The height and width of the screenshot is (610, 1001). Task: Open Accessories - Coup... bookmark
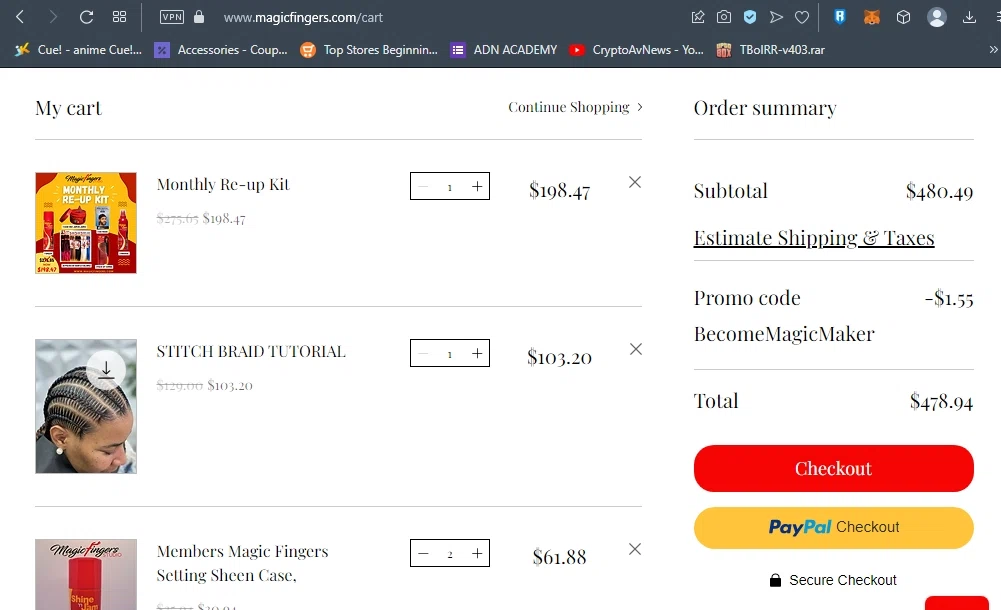(221, 50)
